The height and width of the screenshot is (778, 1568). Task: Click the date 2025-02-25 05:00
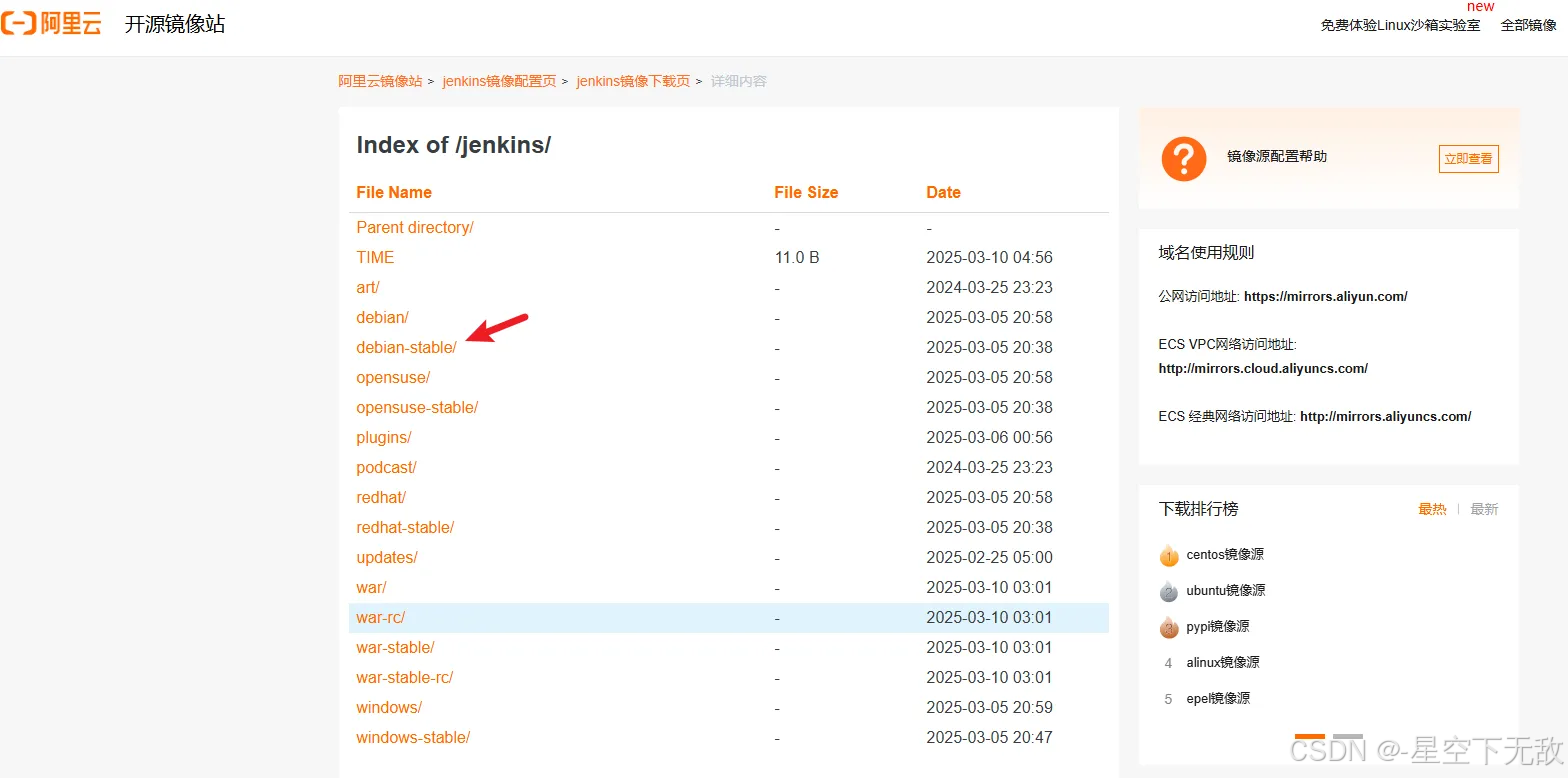(989, 557)
